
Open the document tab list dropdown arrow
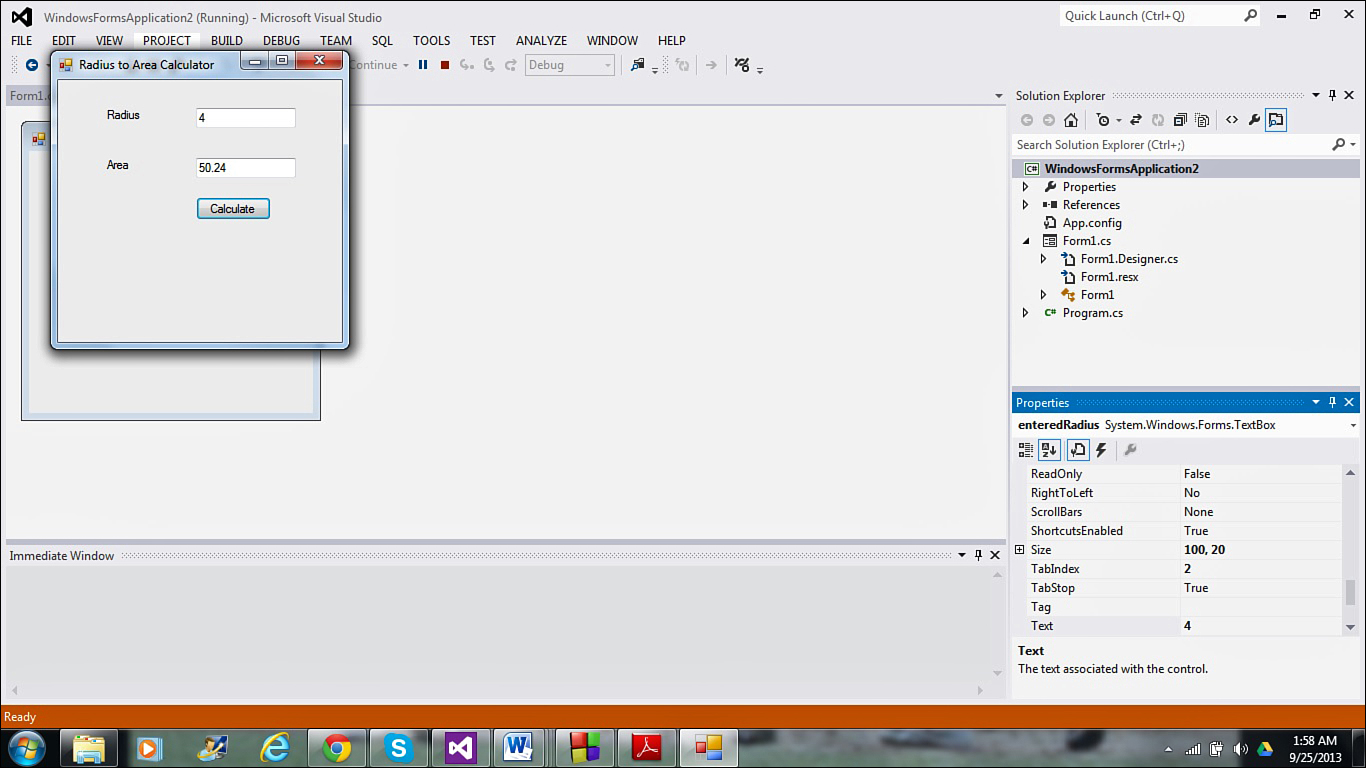point(999,96)
